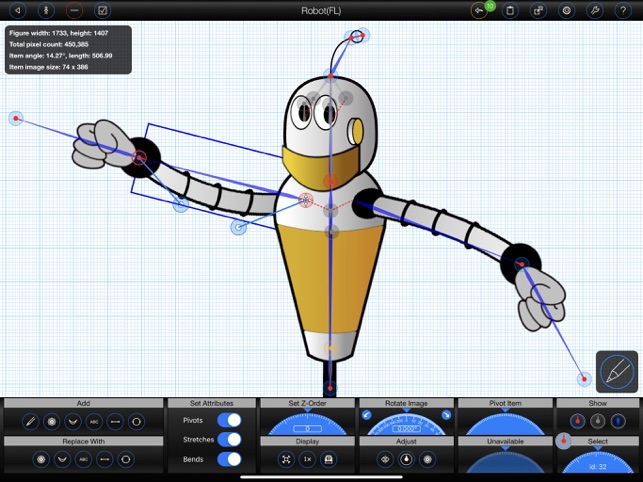Add a circle item from Add panel

pos(137,422)
